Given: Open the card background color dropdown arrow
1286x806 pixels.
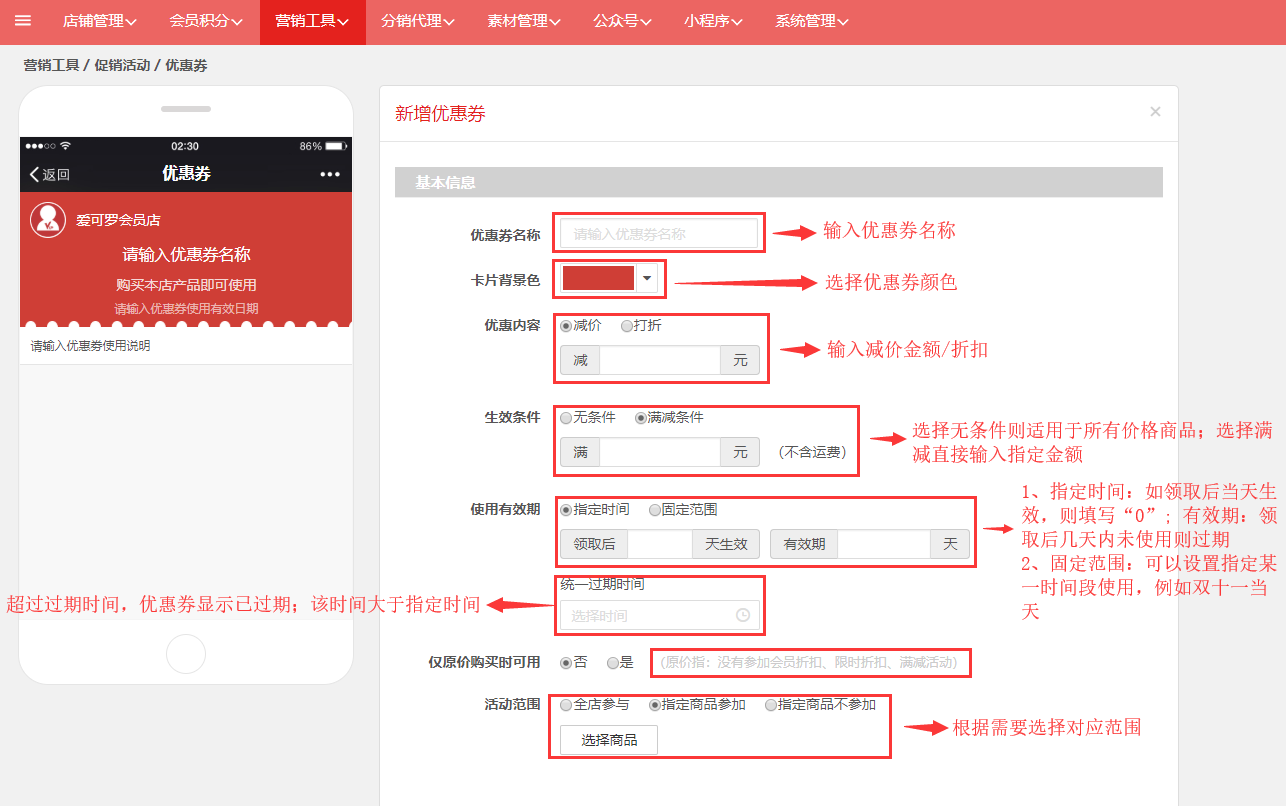Looking at the screenshot, I should point(648,279).
